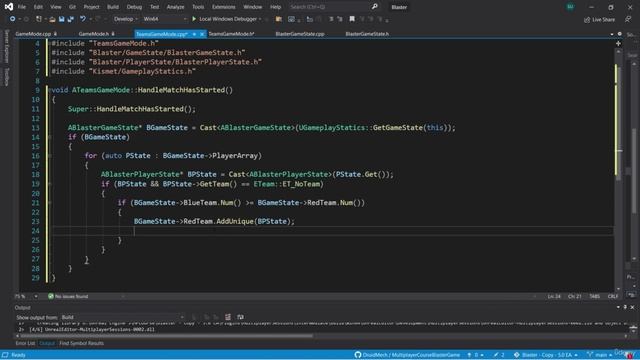
Task: Open the Local Windows Debugger dropdown arrow
Action: (x=260, y=19)
